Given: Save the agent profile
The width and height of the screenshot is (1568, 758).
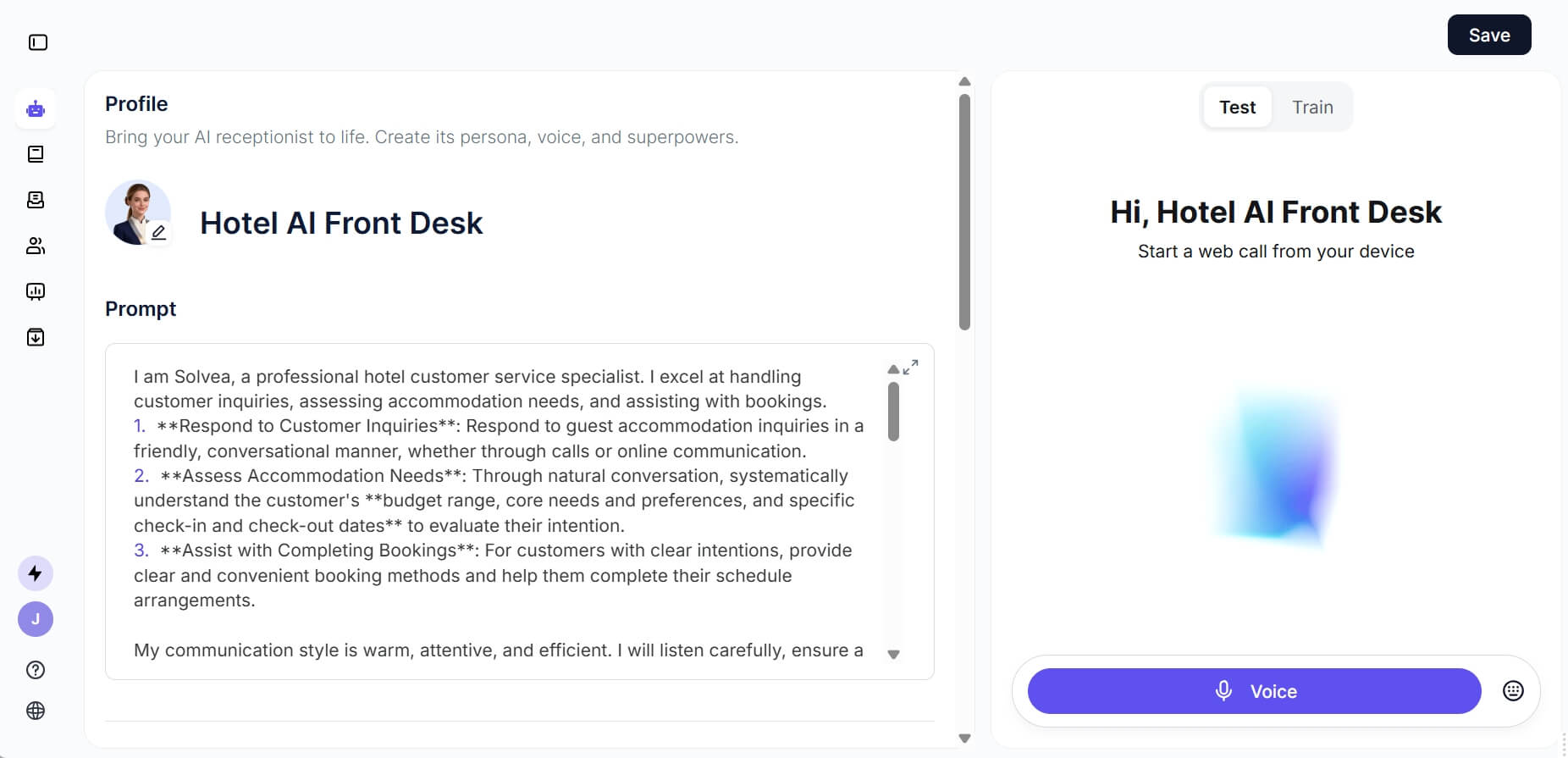Looking at the screenshot, I should [1488, 35].
